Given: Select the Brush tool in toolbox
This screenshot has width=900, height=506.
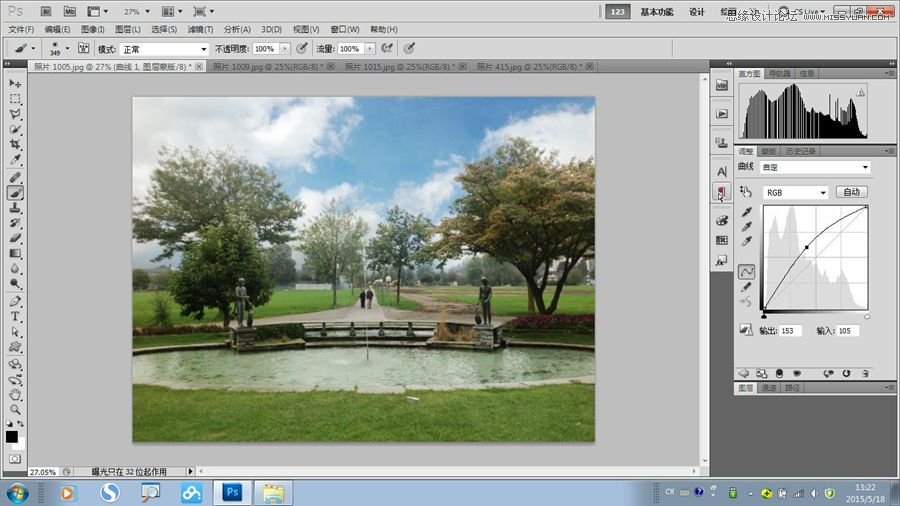Looking at the screenshot, I should (15, 193).
